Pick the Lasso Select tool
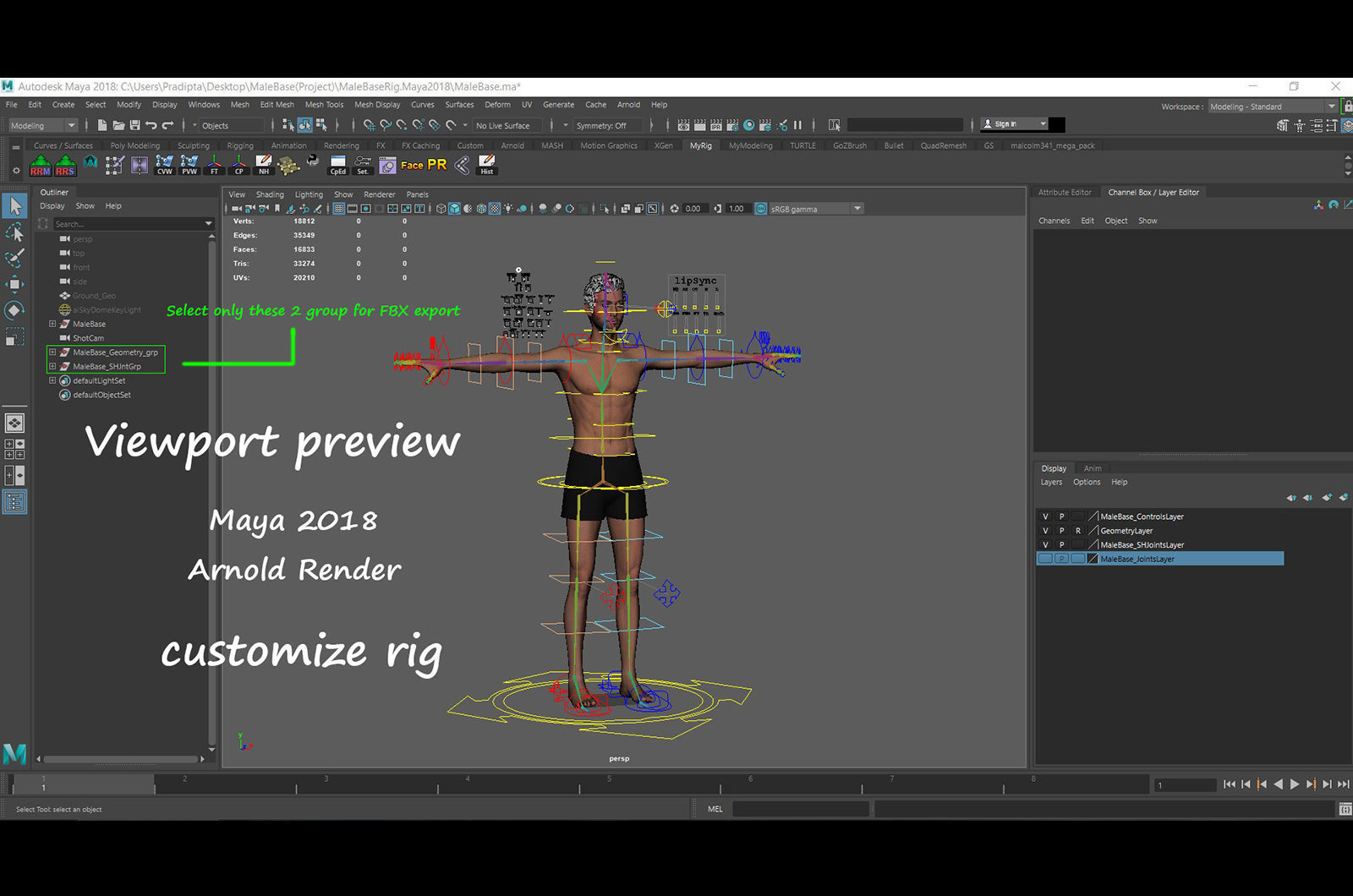 (x=14, y=232)
